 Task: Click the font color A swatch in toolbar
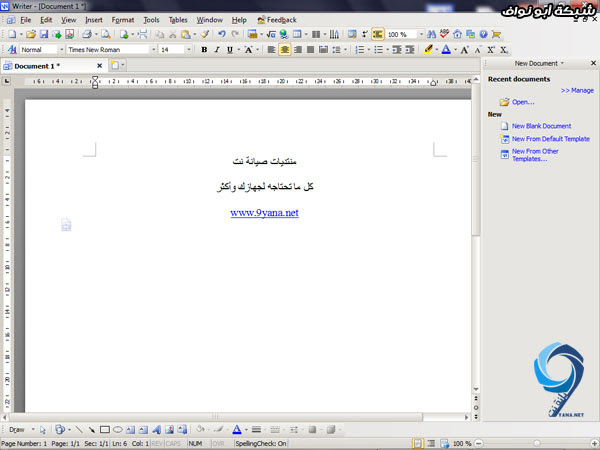point(446,50)
